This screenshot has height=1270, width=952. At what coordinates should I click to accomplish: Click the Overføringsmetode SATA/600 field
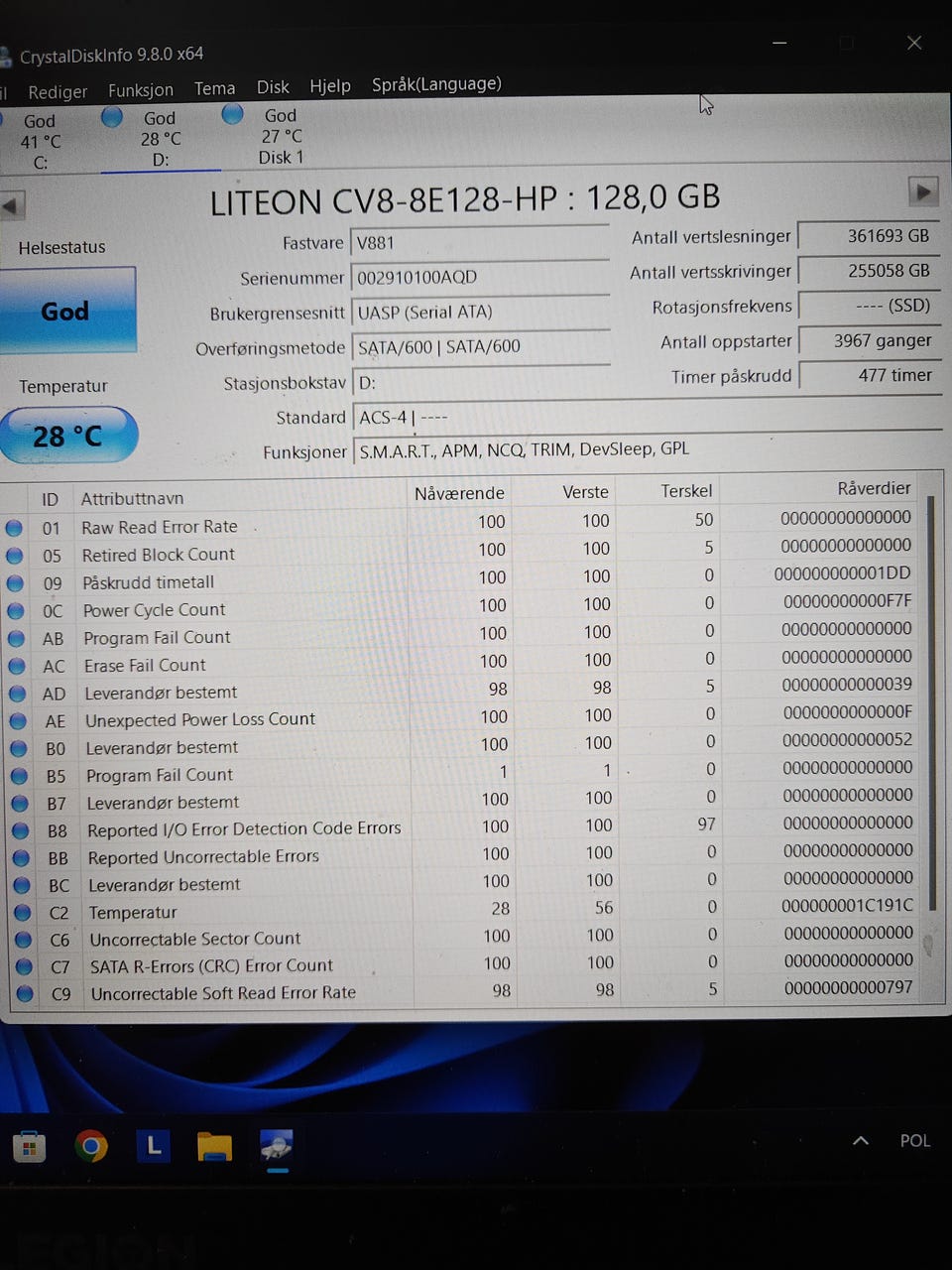[x=481, y=346]
